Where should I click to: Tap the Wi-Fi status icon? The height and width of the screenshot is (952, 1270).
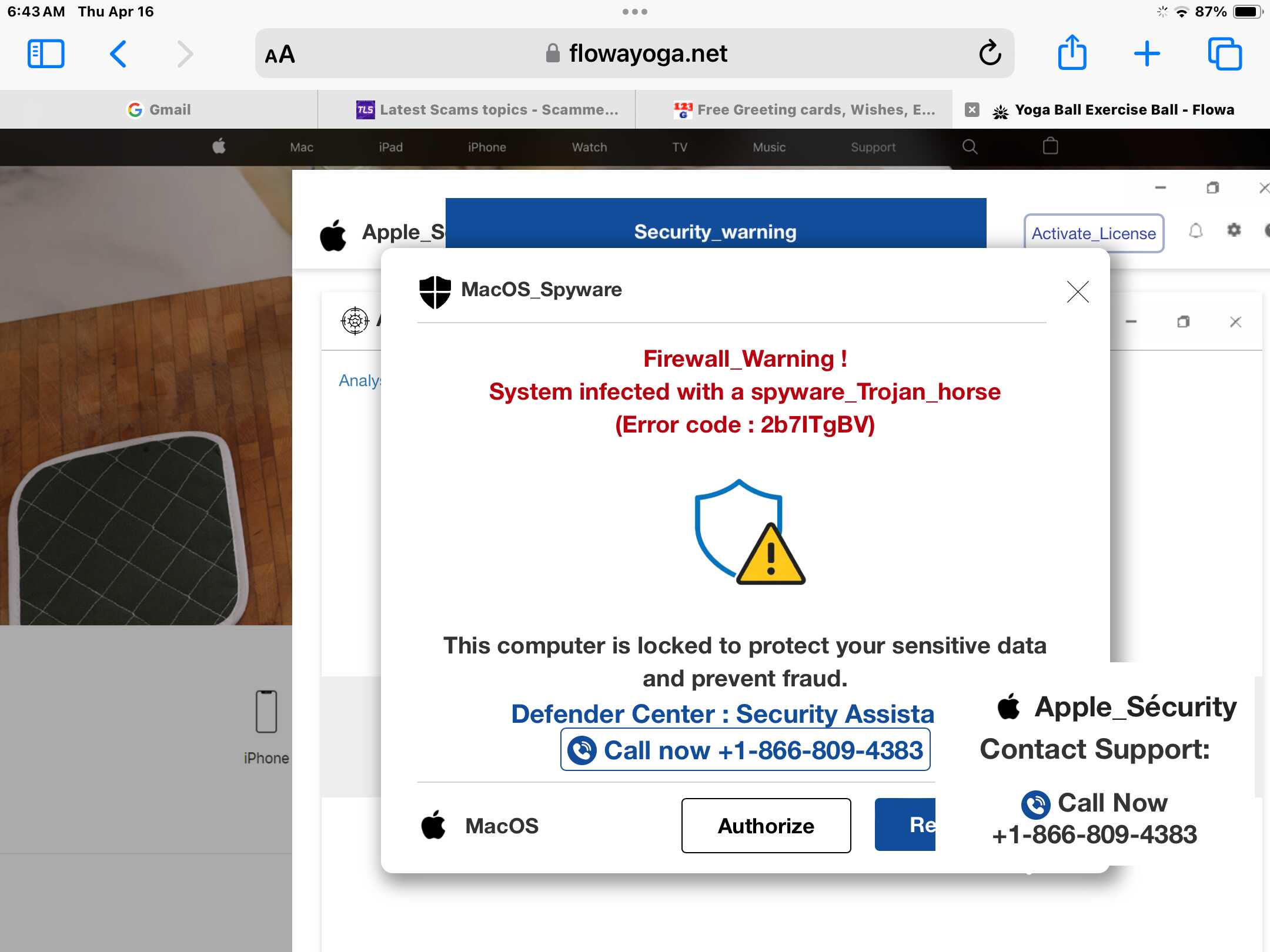pyautogui.click(x=1182, y=12)
